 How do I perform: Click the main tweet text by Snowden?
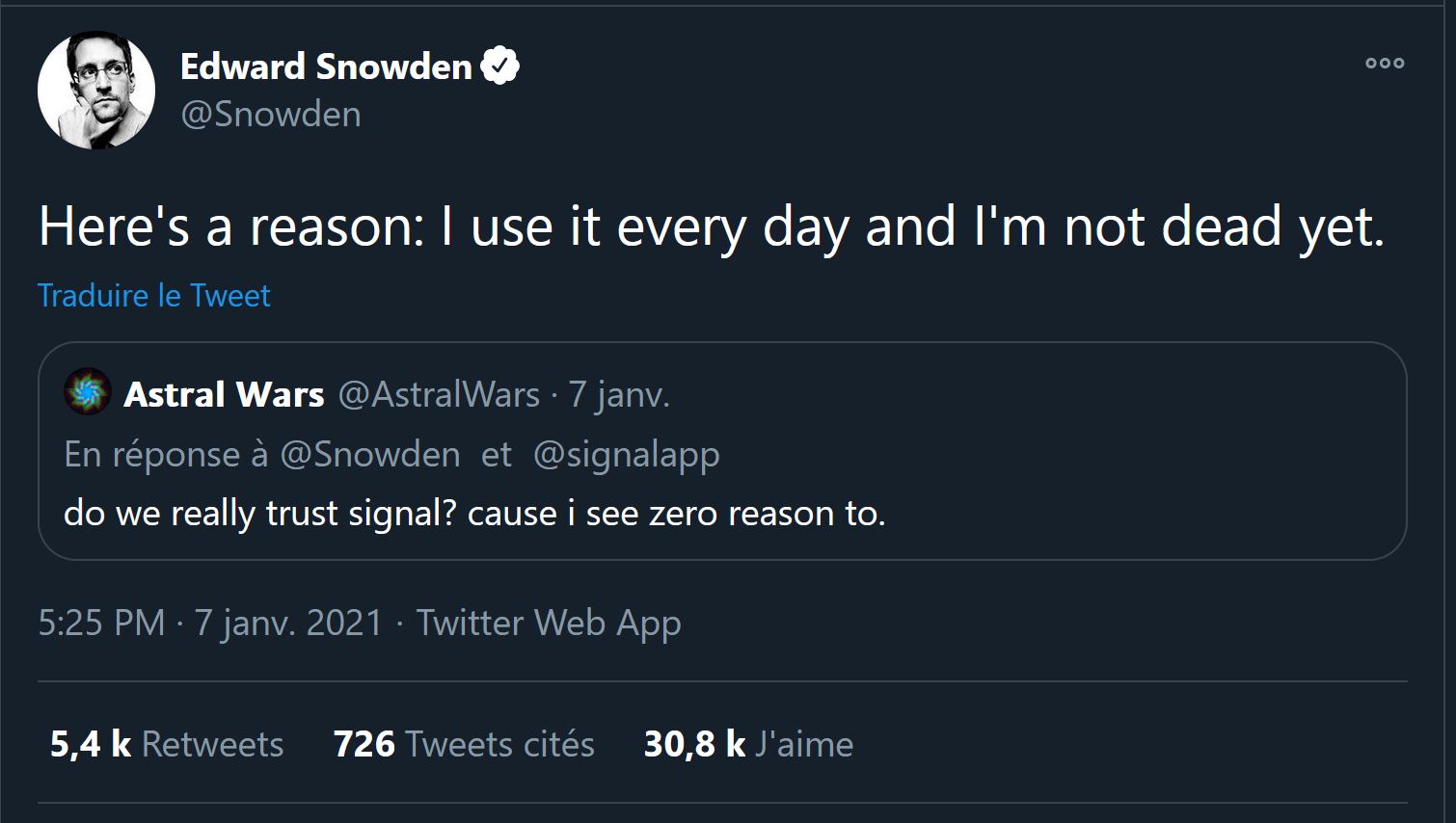pos(711,226)
